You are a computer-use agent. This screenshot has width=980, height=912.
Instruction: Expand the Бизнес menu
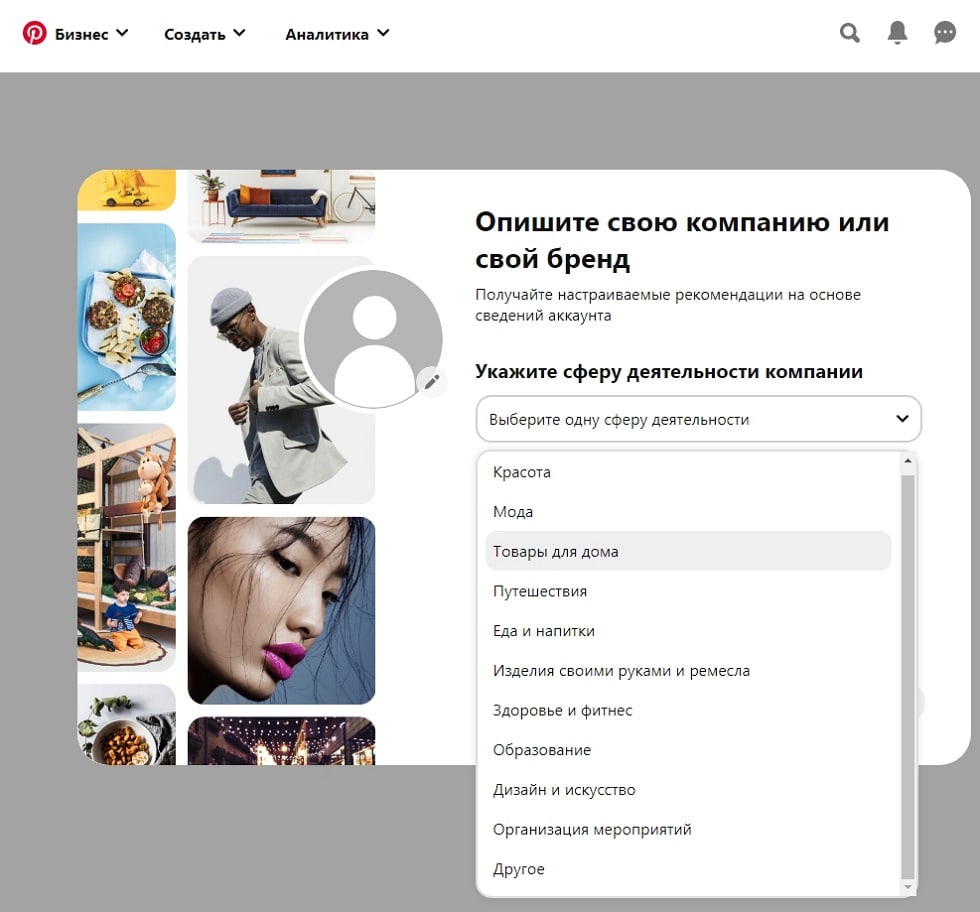tap(91, 34)
